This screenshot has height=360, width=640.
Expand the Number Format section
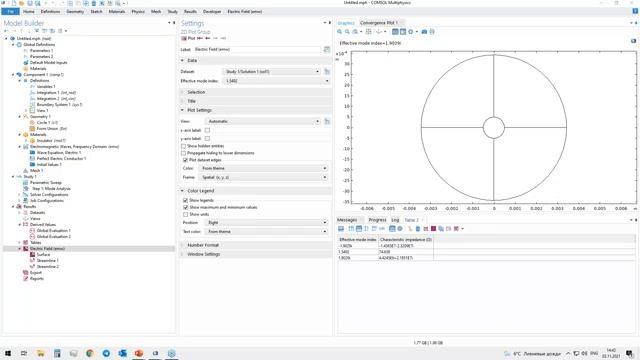(256, 245)
